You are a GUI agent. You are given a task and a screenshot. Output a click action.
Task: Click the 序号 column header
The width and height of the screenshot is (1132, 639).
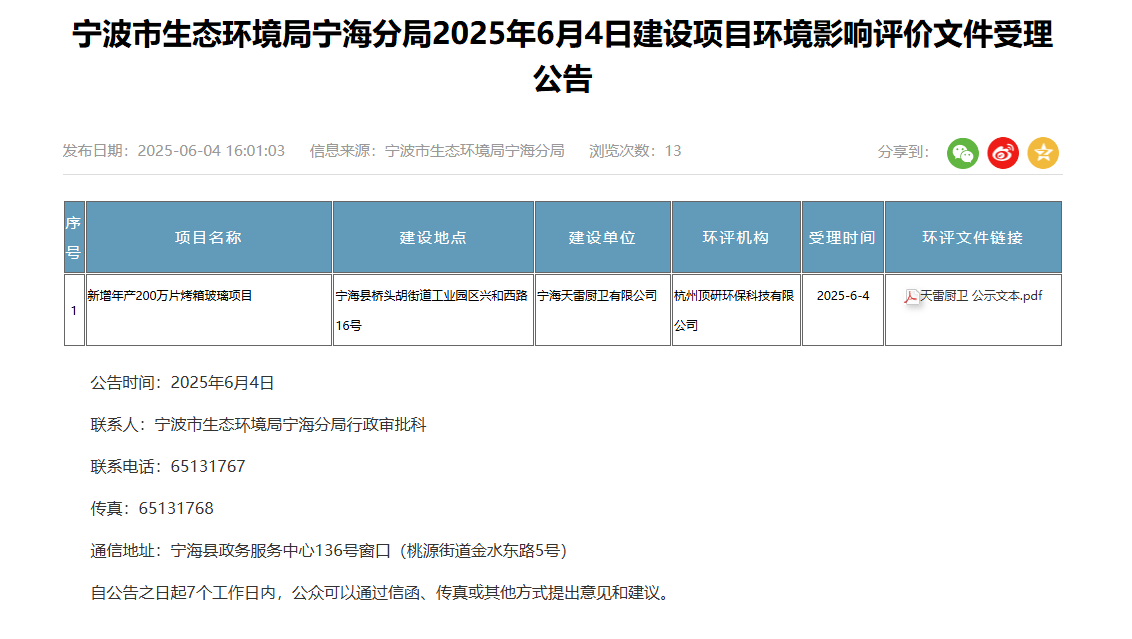point(74,238)
